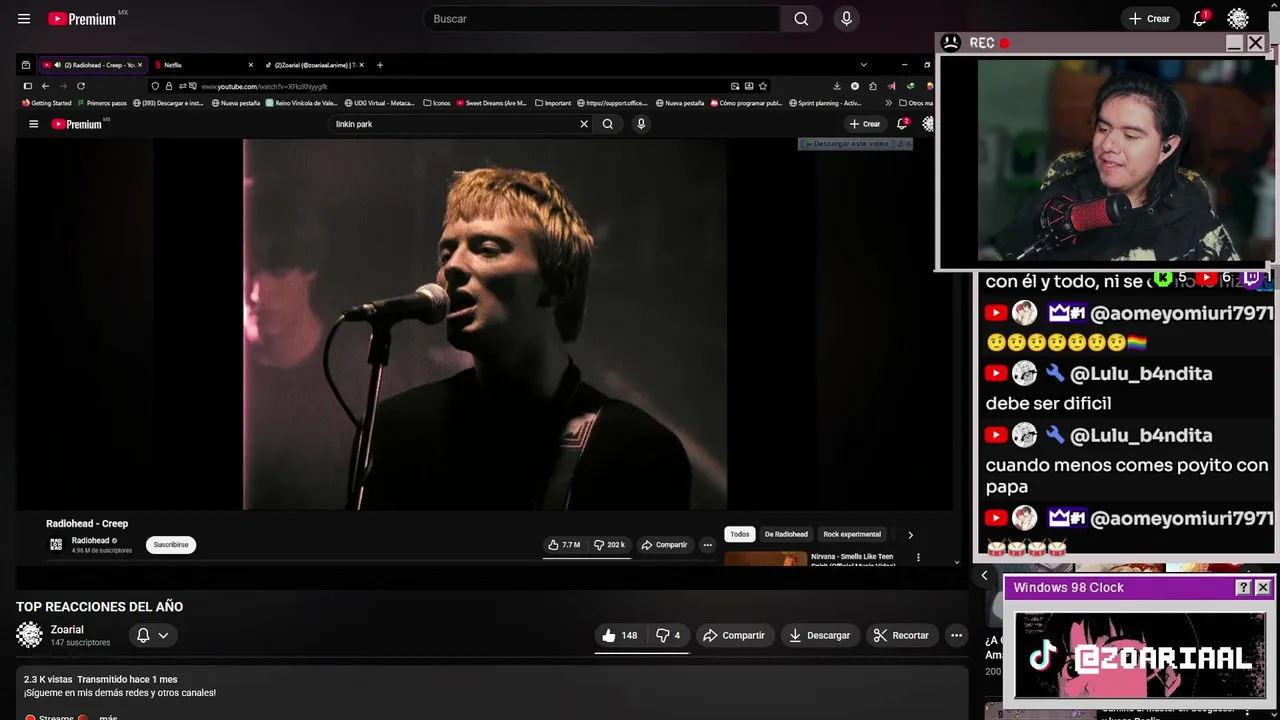
Task: Click inner YouTube search magnifier button
Action: pyautogui.click(x=608, y=124)
